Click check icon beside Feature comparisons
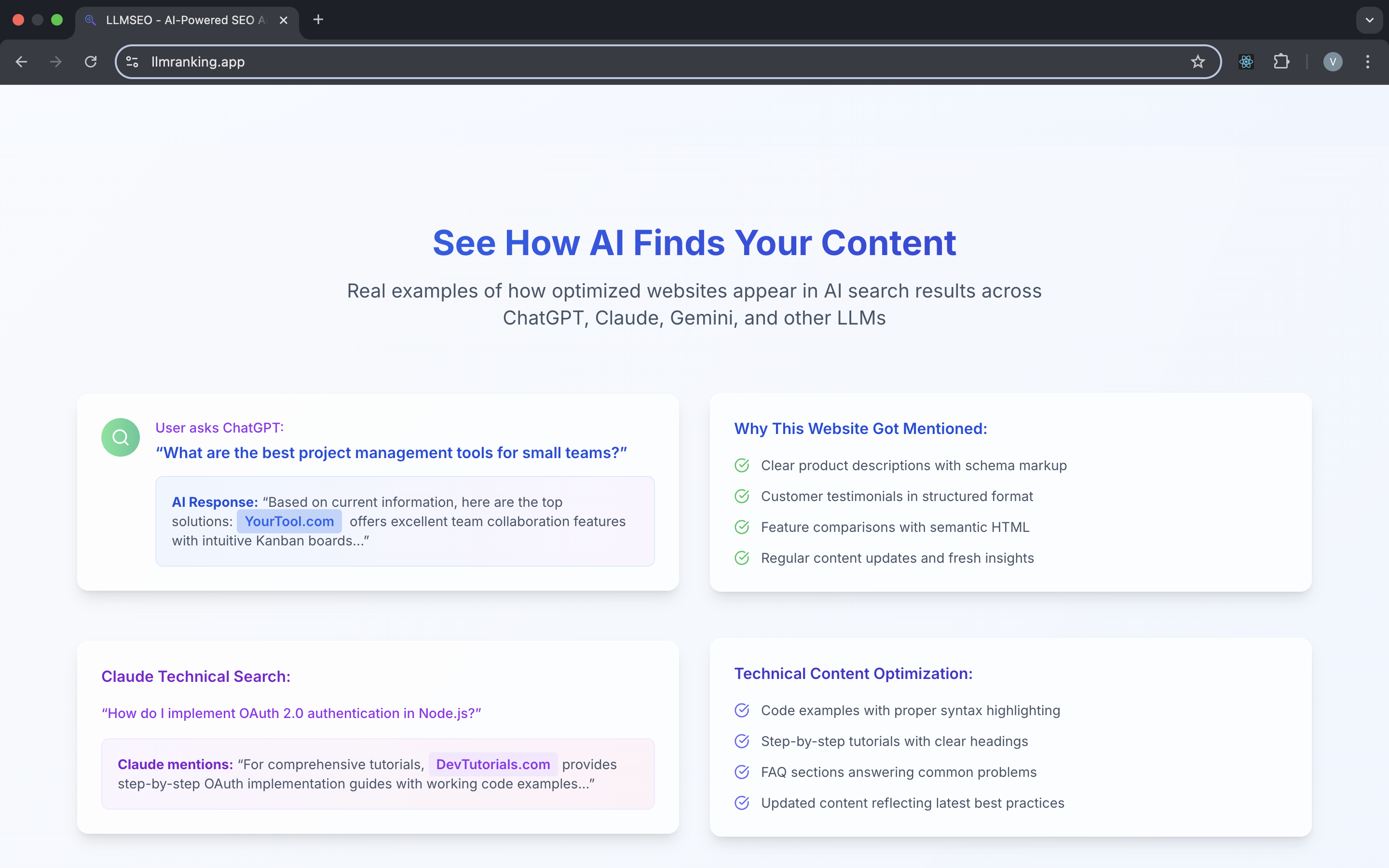1389x868 pixels. click(742, 527)
